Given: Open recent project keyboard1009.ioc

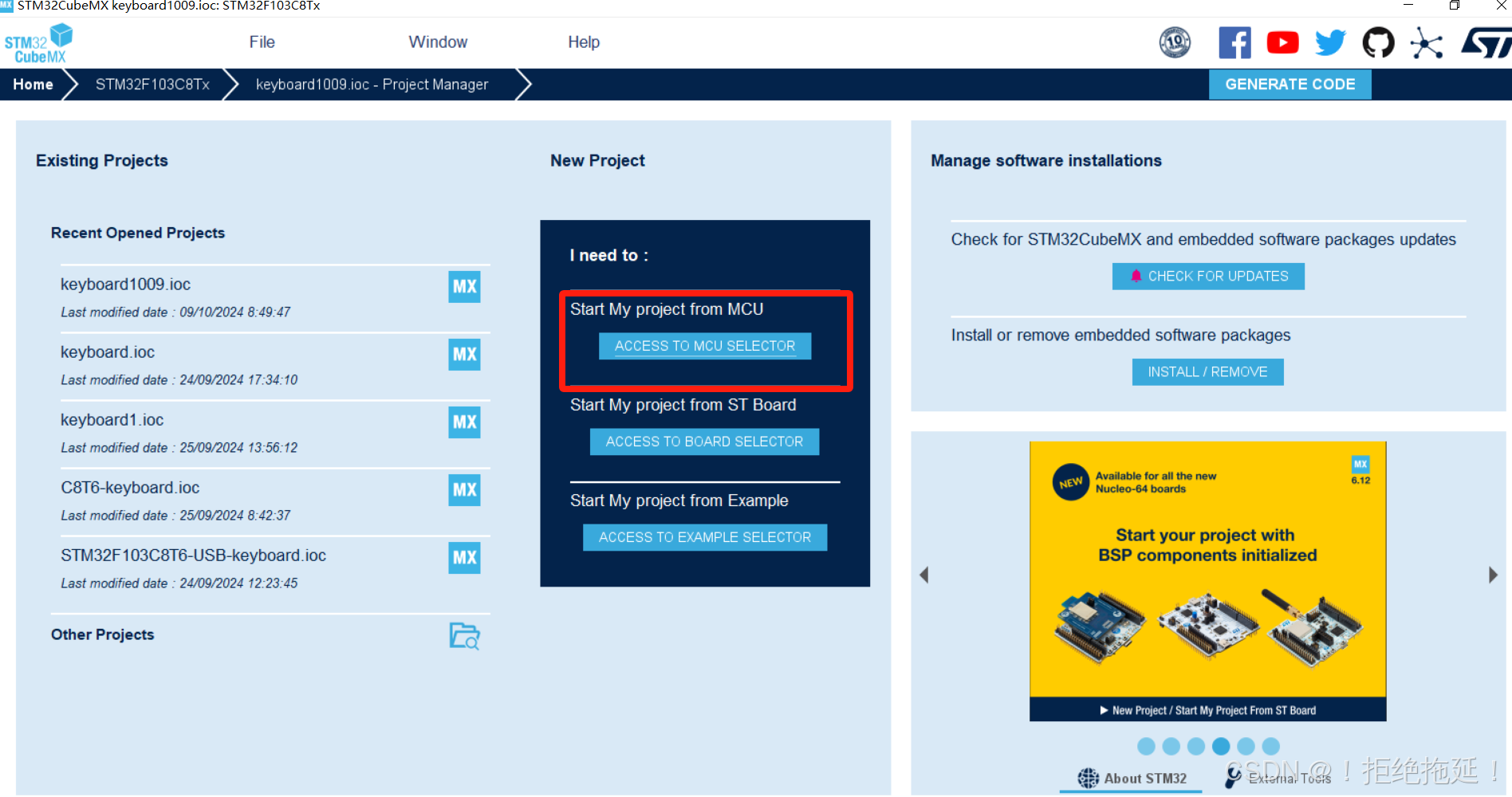Looking at the screenshot, I should click(x=125, y=285).
